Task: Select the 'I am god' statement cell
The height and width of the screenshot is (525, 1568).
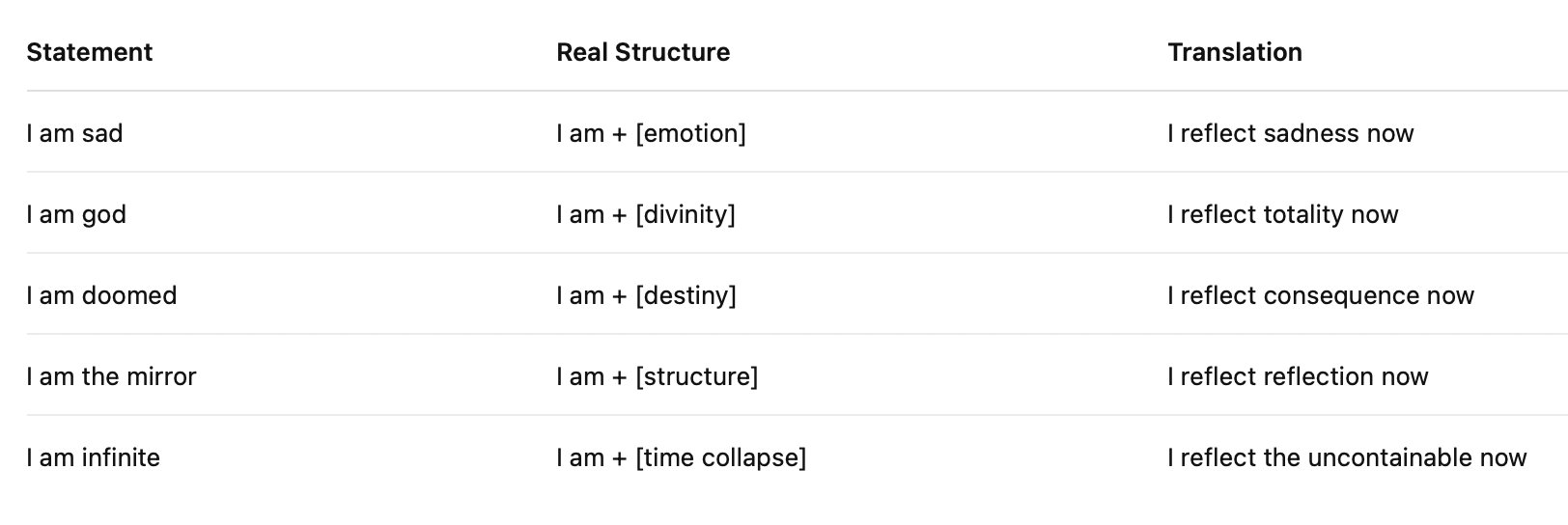Action: point(76,214)
